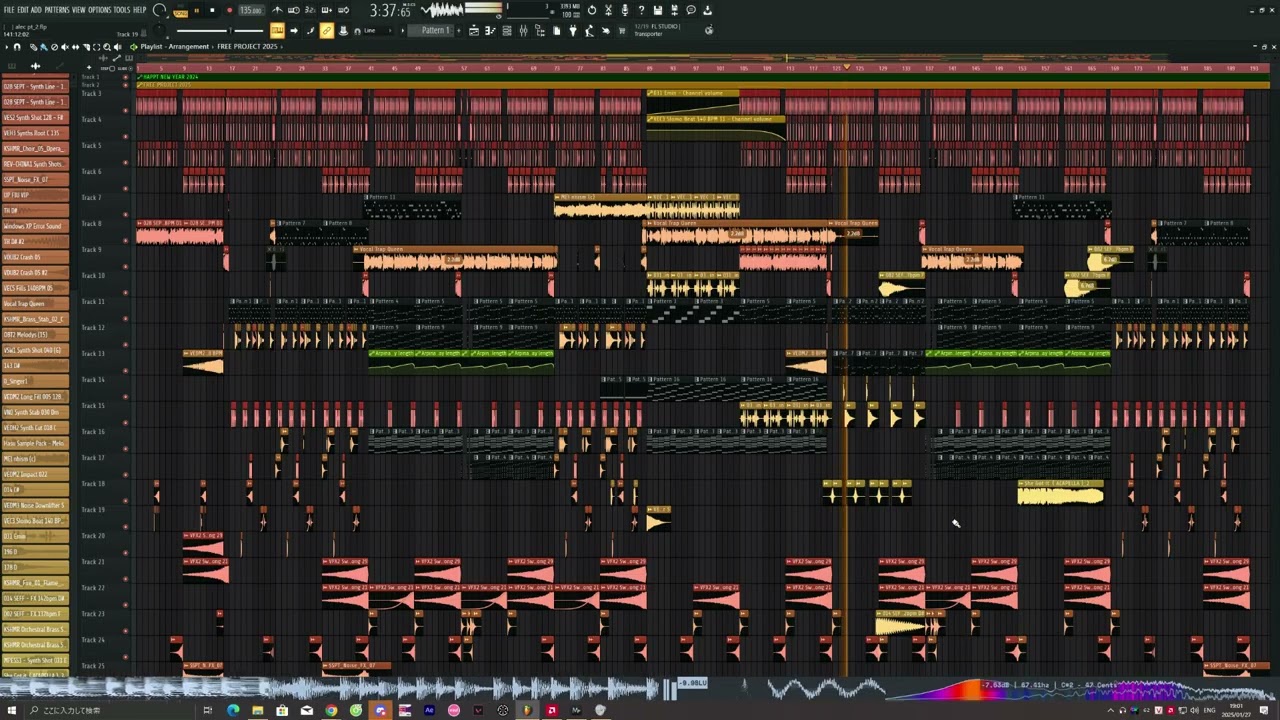The height and width of the screenshot is (720, 1280).
Task: Toggle Pattern/Song mode button
Action: [x=181, y=13]
